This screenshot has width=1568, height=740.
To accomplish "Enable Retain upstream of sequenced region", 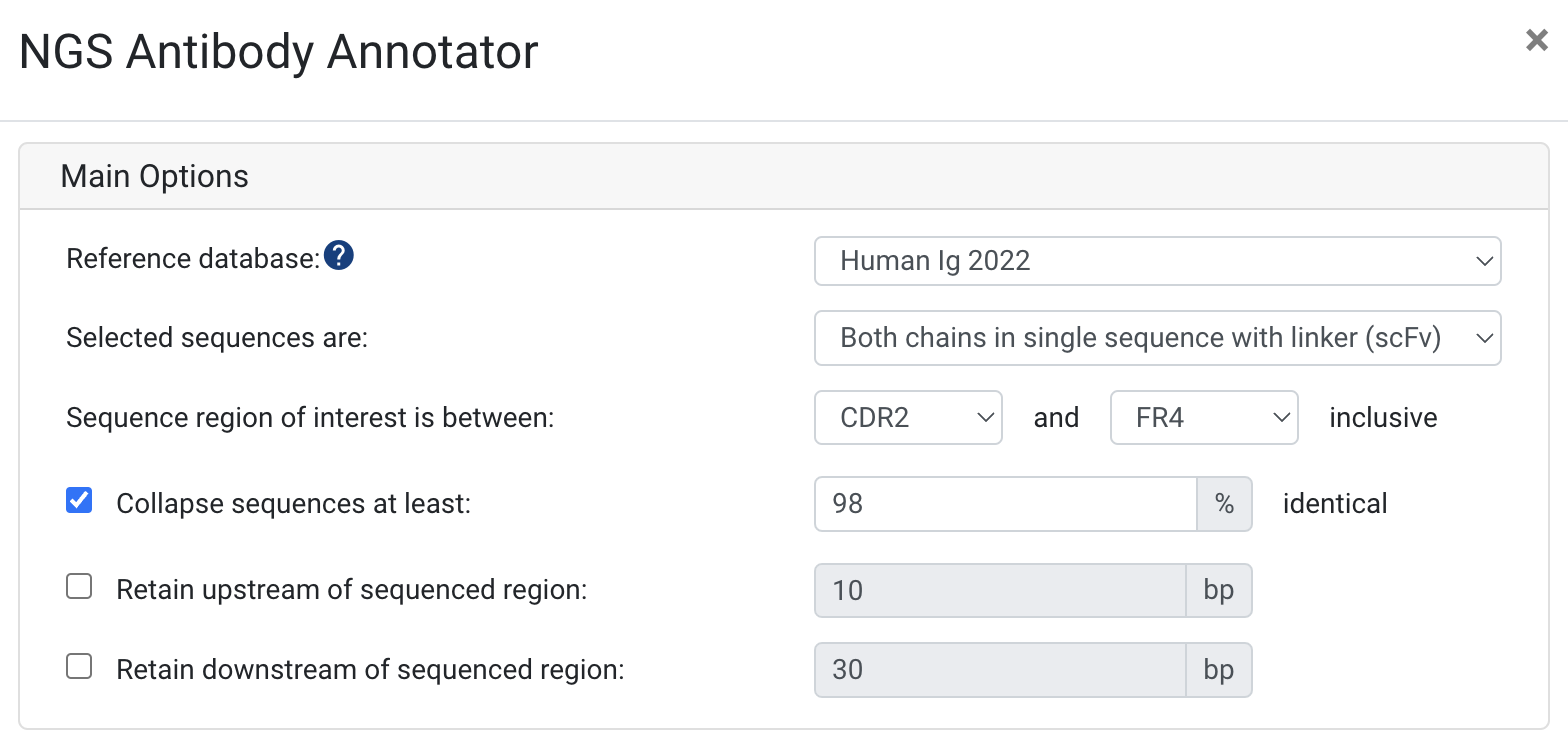I will [79, 586].
